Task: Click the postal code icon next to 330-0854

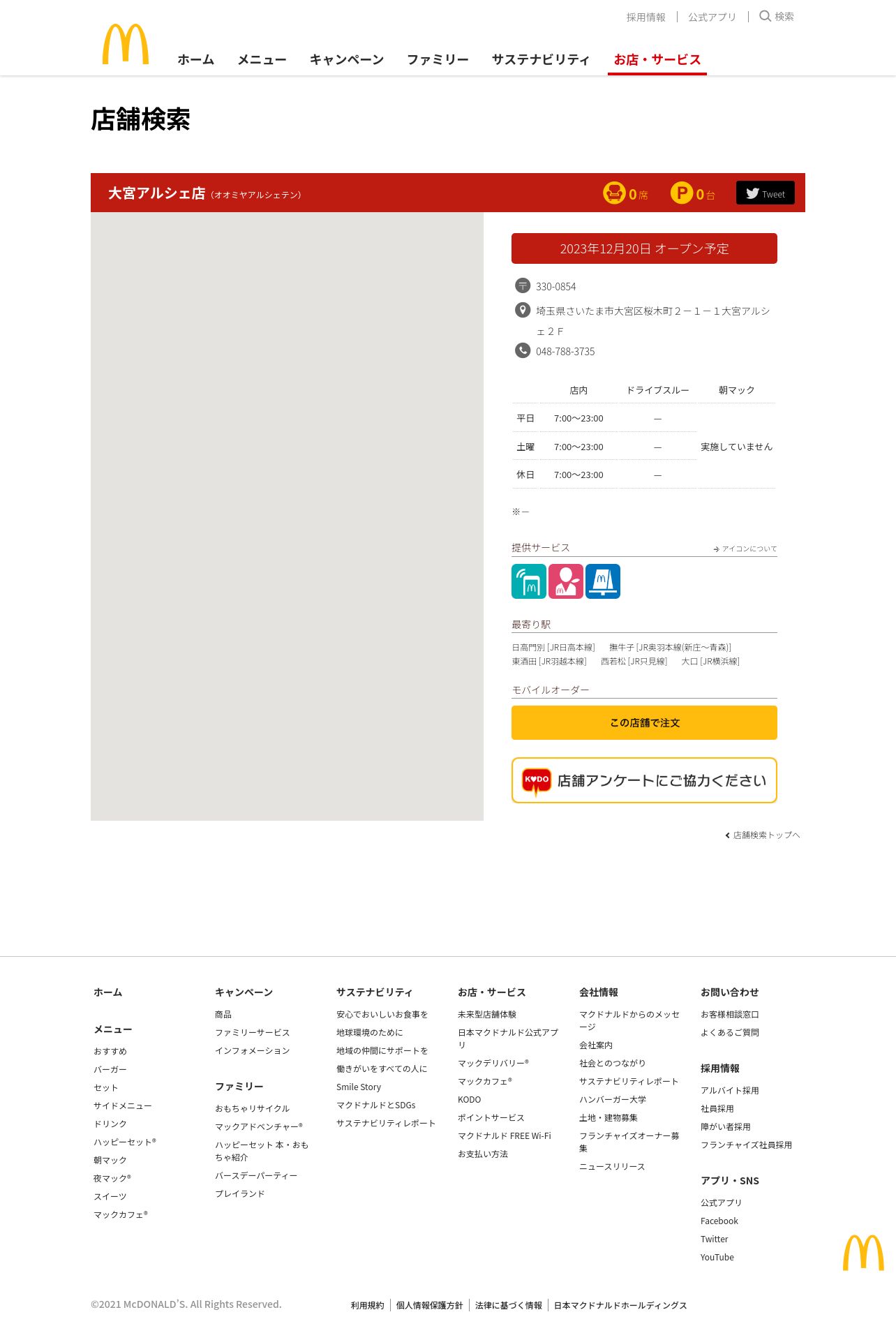Action: 523,285
